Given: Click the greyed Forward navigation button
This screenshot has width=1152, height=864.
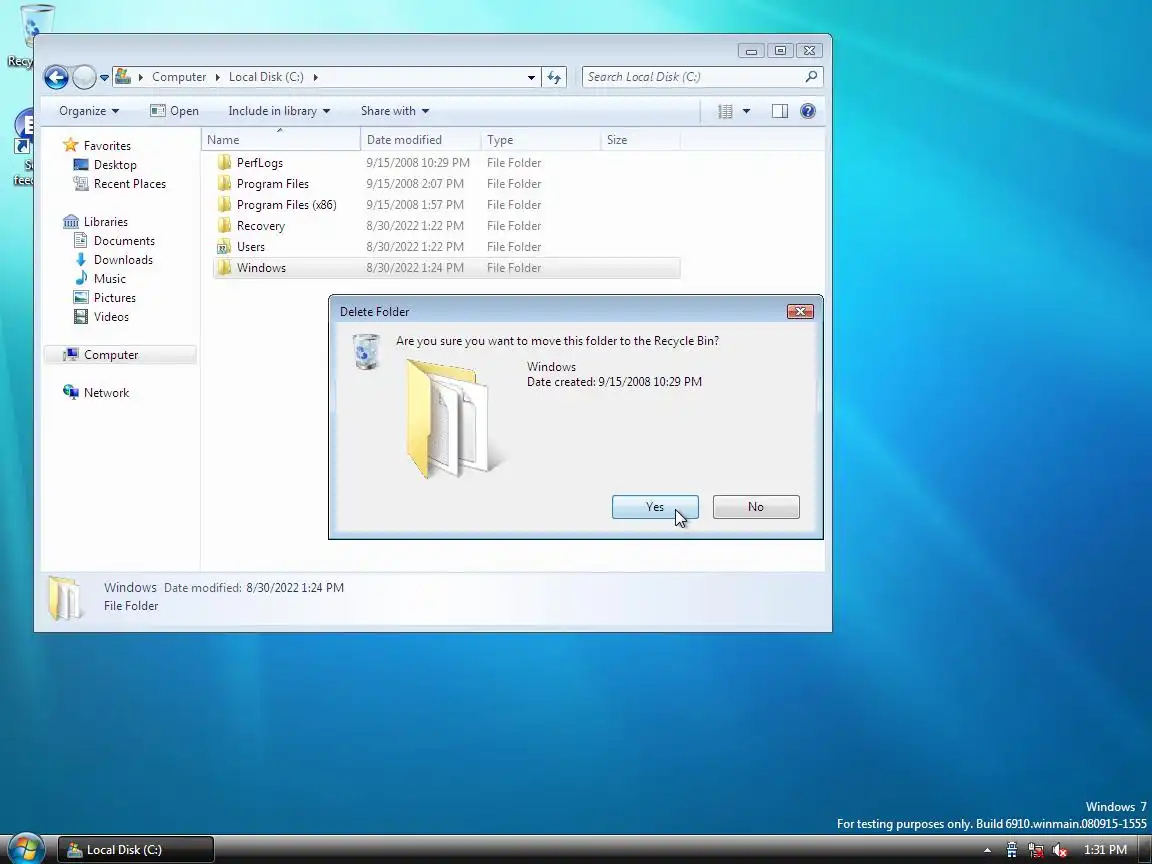Looking at the screenshot, I should 84,77.
